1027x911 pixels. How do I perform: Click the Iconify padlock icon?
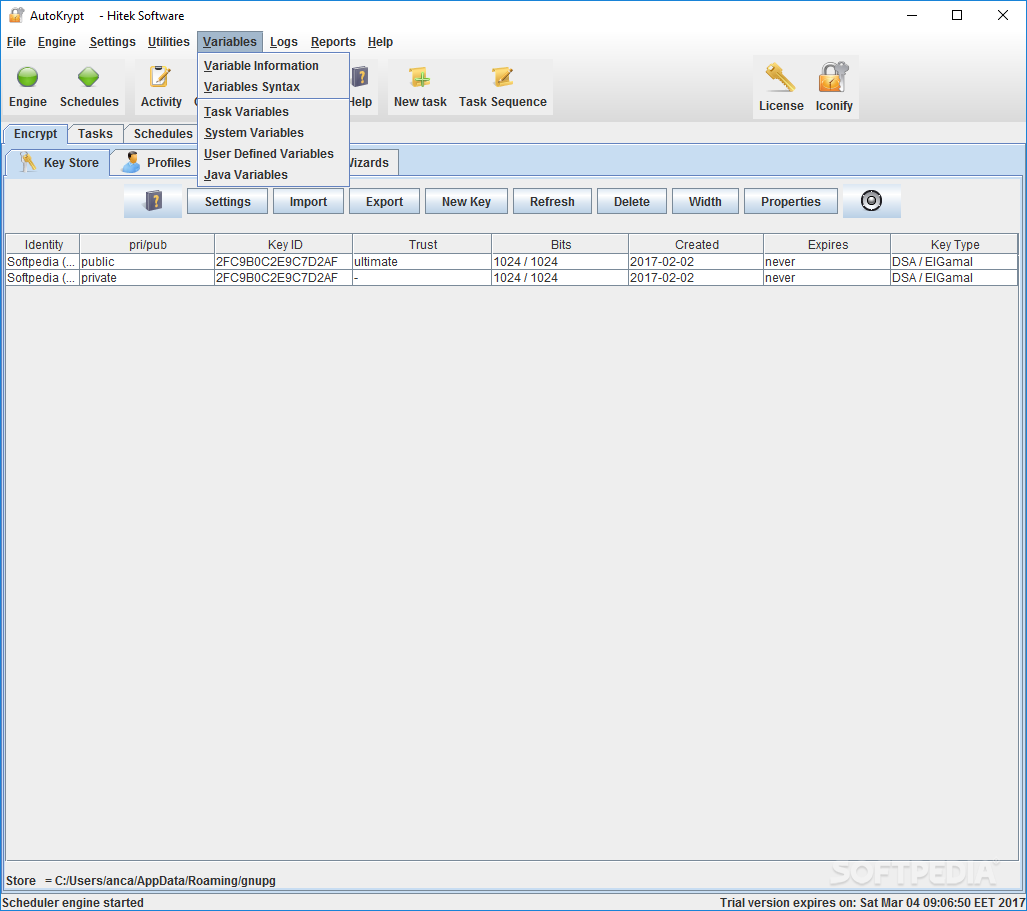[x=833, y=77]
